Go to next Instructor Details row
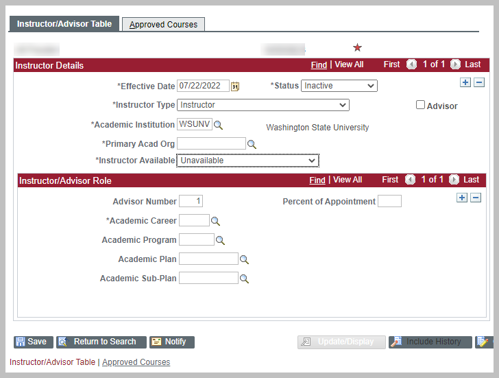Viewport: 499px width, 378px height. click(x=455, y=64)
